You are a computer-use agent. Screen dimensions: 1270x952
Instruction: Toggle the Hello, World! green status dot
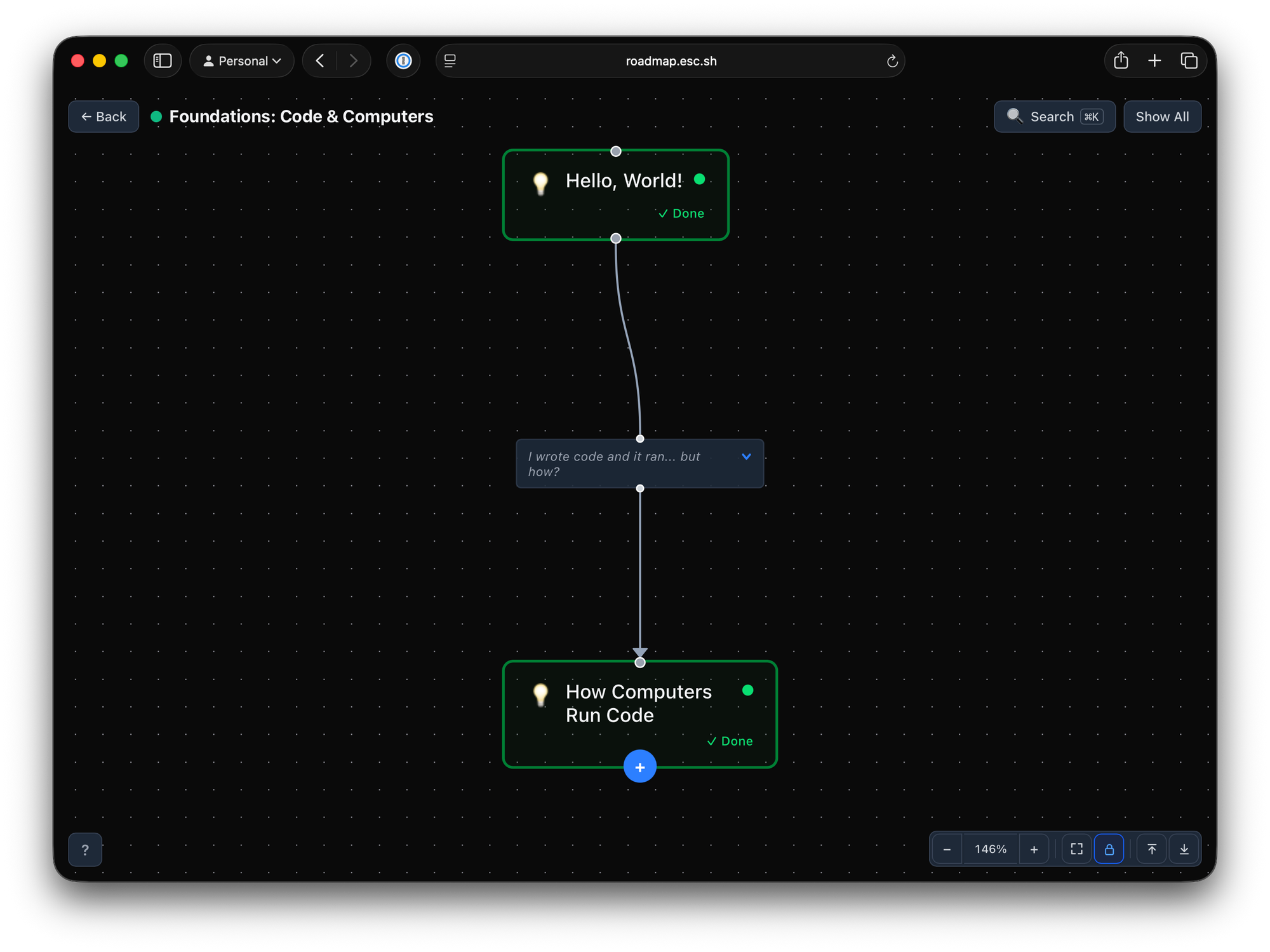(x=699, y=179)
